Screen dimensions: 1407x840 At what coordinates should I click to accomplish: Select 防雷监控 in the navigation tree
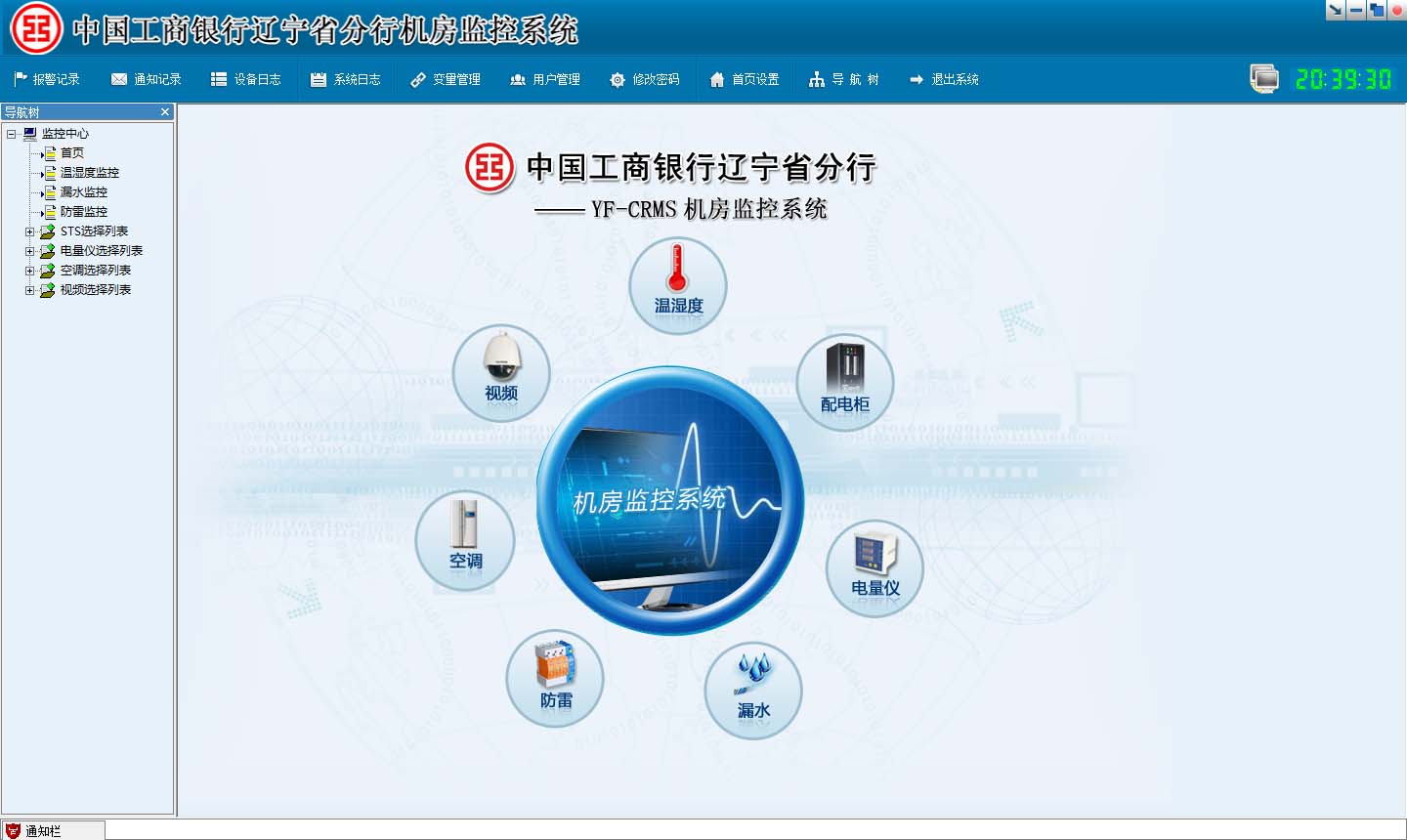point(84,212)
